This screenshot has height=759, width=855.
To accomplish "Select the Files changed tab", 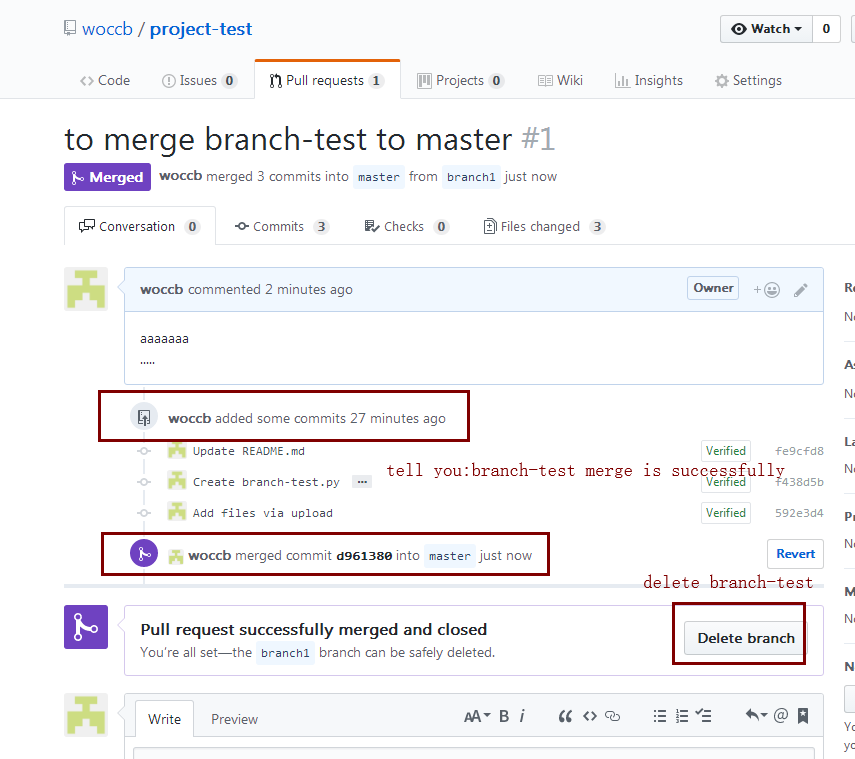I will [x=544, y=226].
